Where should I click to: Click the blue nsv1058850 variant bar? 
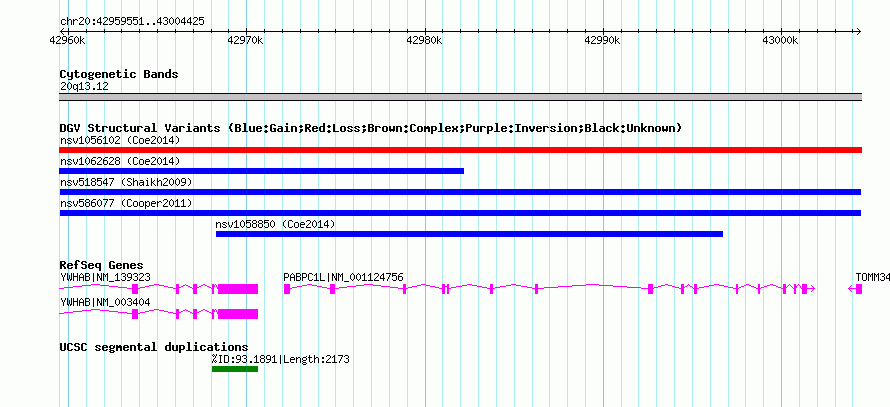pyautogui.click(x=469, y=234)
